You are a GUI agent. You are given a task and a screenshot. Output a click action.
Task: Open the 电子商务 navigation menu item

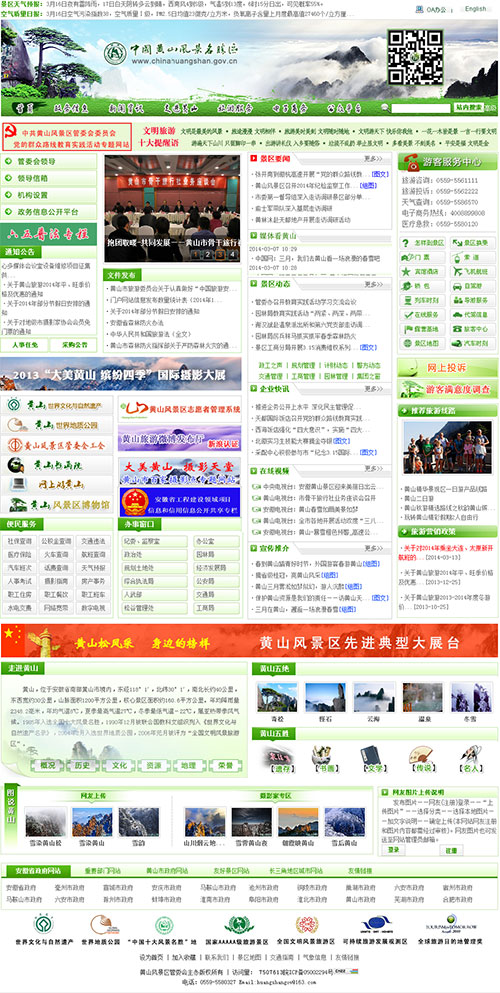[x=289, y=108]
